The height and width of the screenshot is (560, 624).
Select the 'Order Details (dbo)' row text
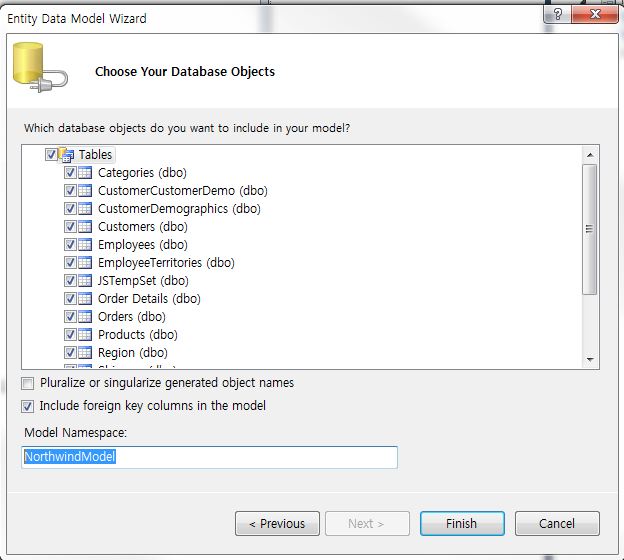149,299
